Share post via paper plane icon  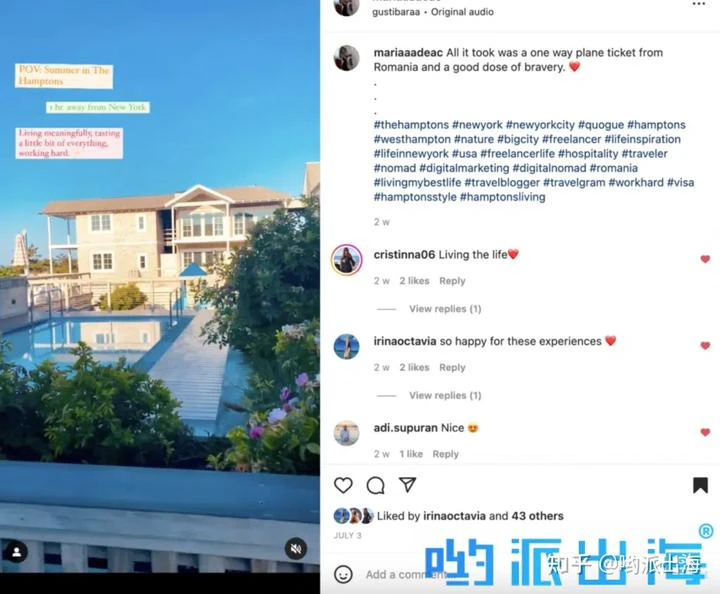407,485
